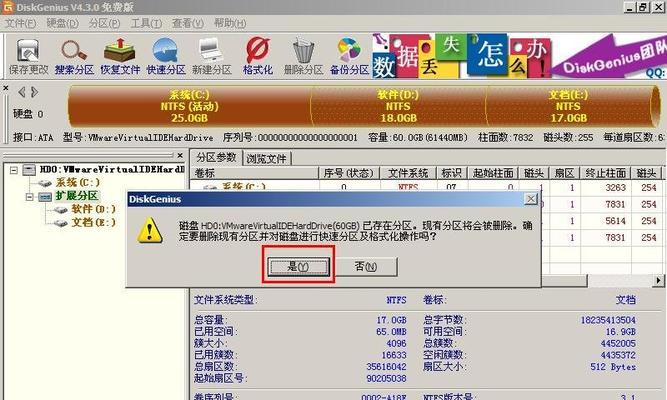The height and width of the screenshot is (400, 667).
Task: Open the 帮助(H) menu
Action: pos(230,23)
